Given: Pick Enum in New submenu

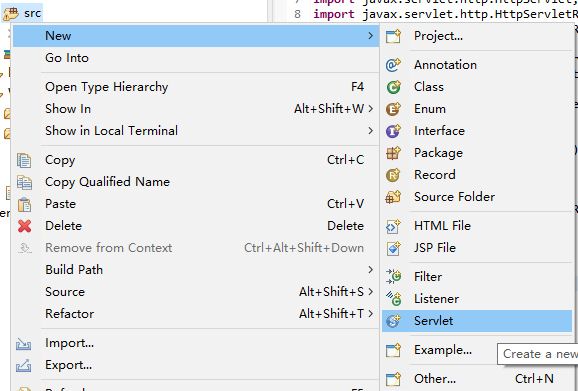Looking at the screenshot, I should point(477,109).
